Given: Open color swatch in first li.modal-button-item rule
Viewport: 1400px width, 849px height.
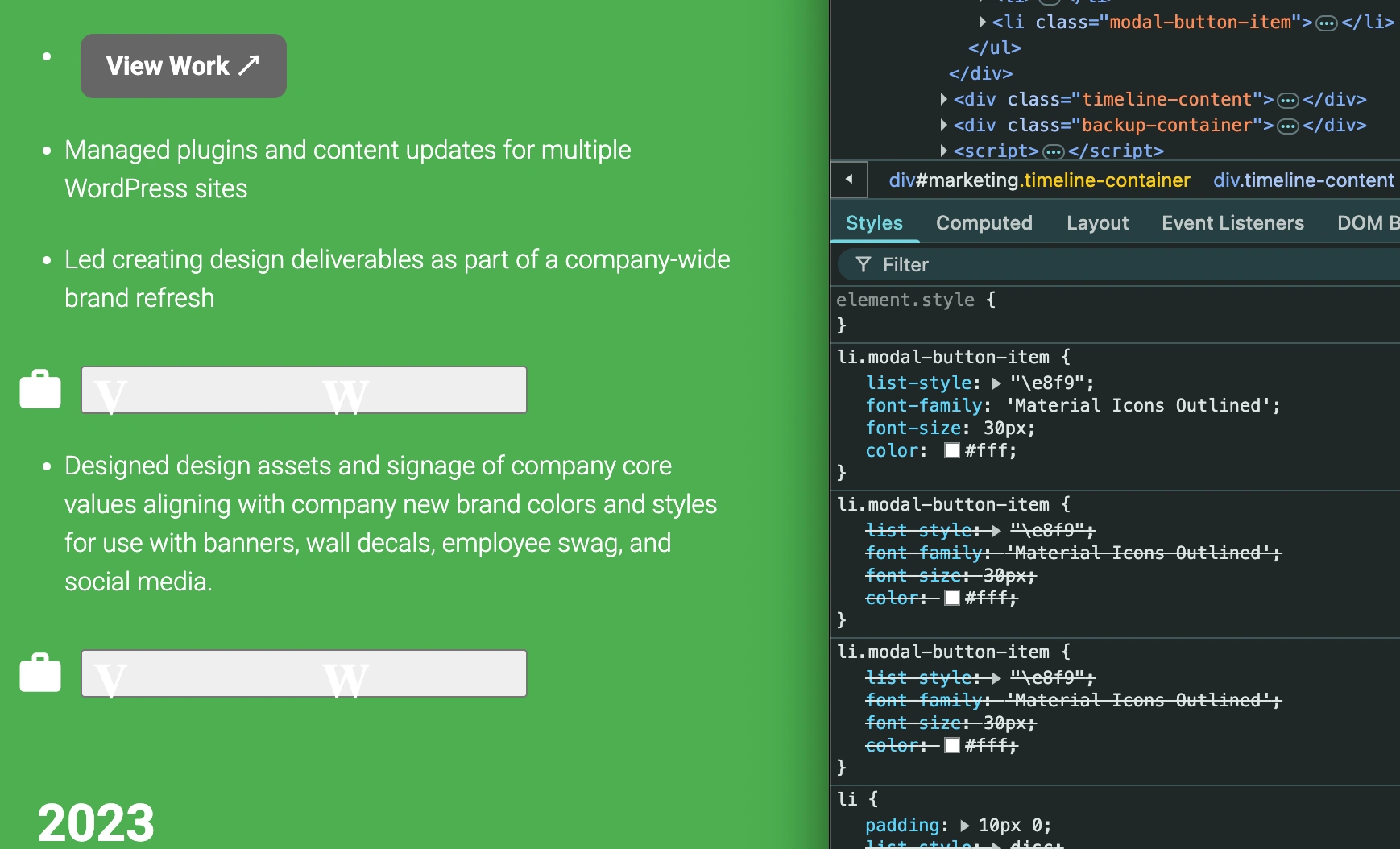Looking at the screenshot, I should [x=952, y=450].
